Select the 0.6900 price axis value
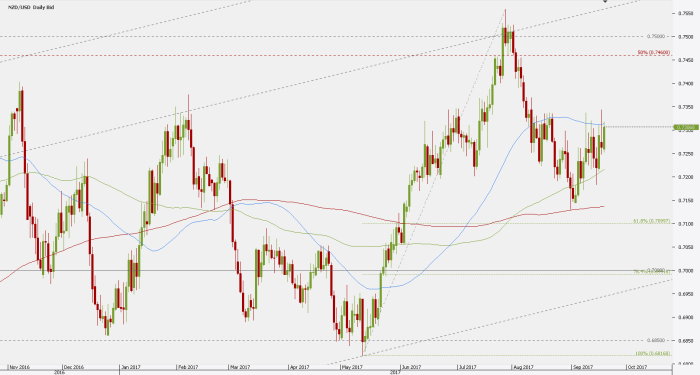This screenshot has height=375, width=700. [686, 317]
